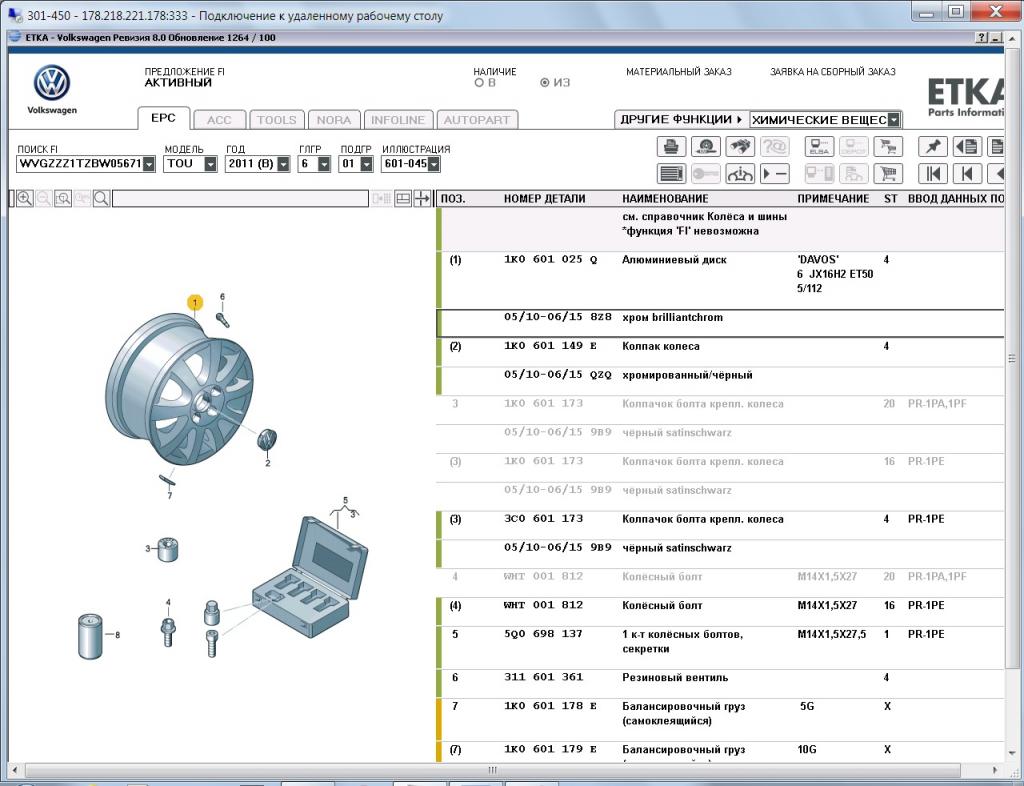Select 'хромированный/чёрный' row

click(x=721, y=381)
